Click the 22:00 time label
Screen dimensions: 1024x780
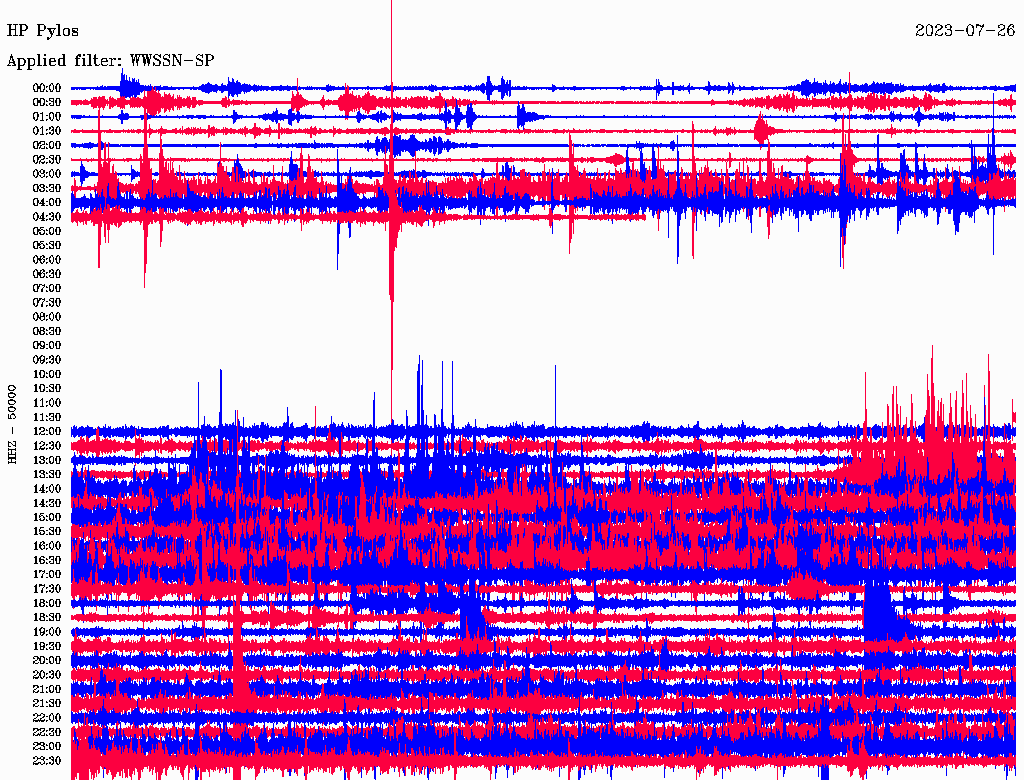point(47,717)
